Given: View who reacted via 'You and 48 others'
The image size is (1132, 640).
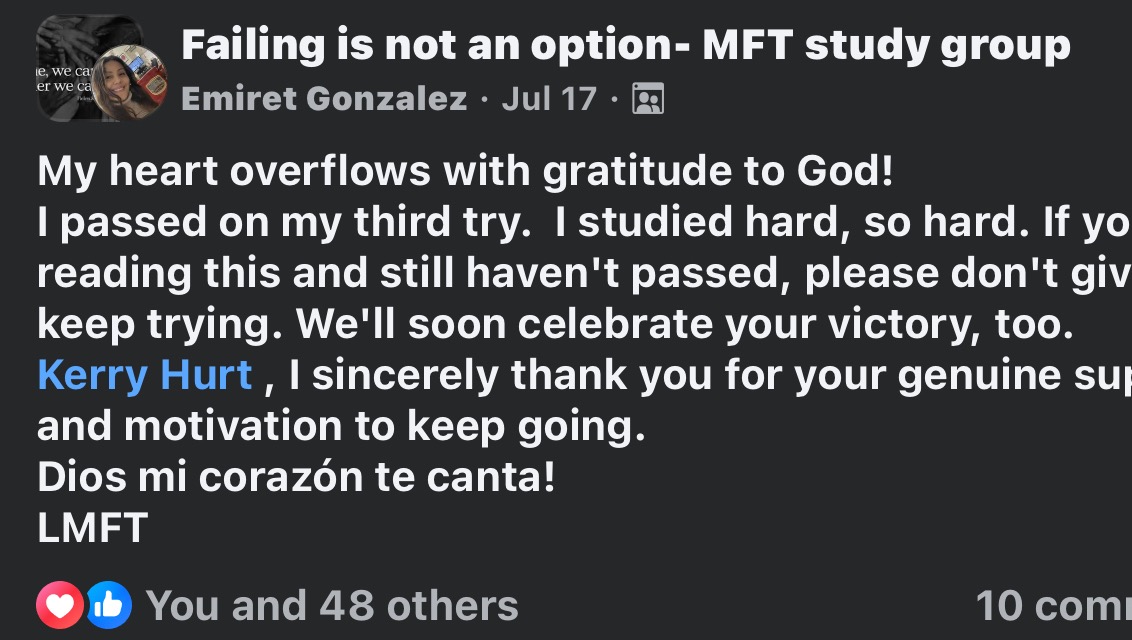Looking at the screenshot, I should point(332,605).
